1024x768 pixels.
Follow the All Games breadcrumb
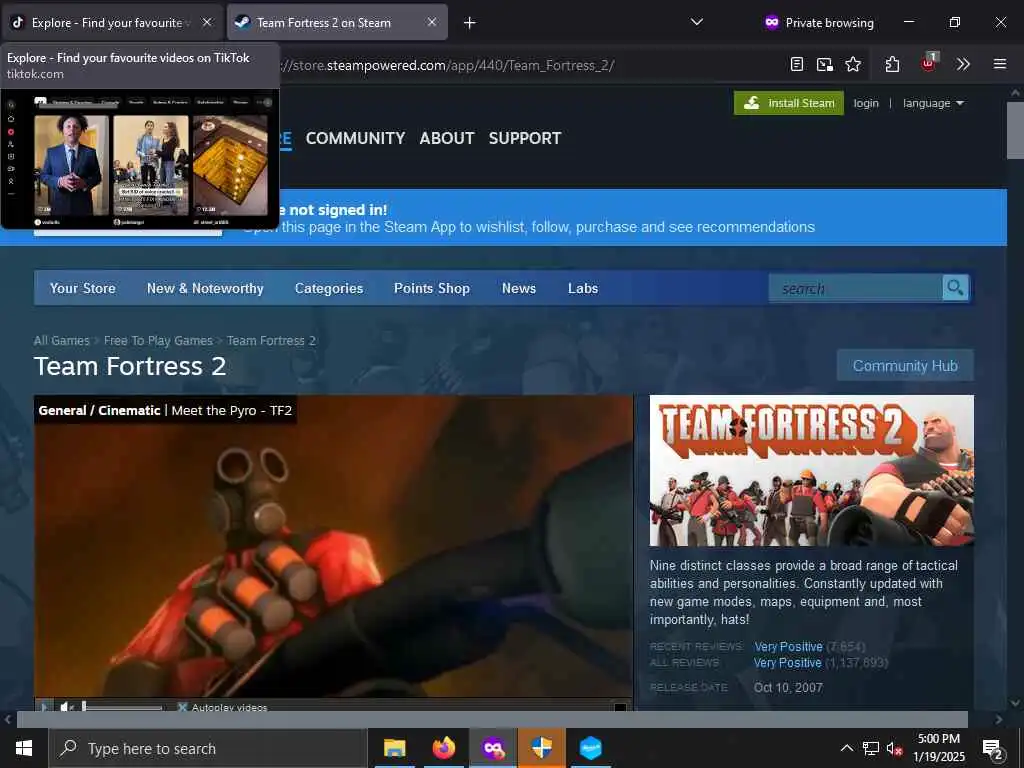point(61,340)
